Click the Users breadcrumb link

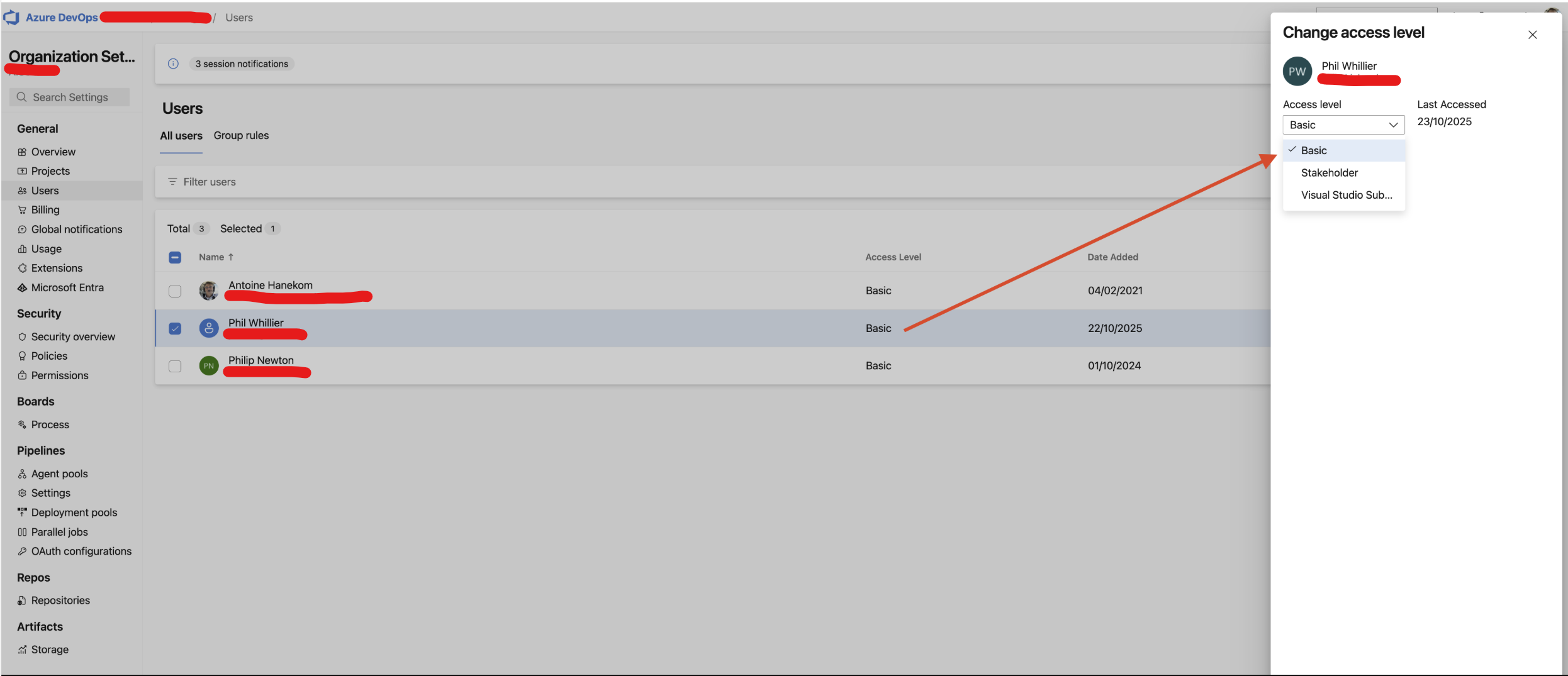[x=239, y=18]
